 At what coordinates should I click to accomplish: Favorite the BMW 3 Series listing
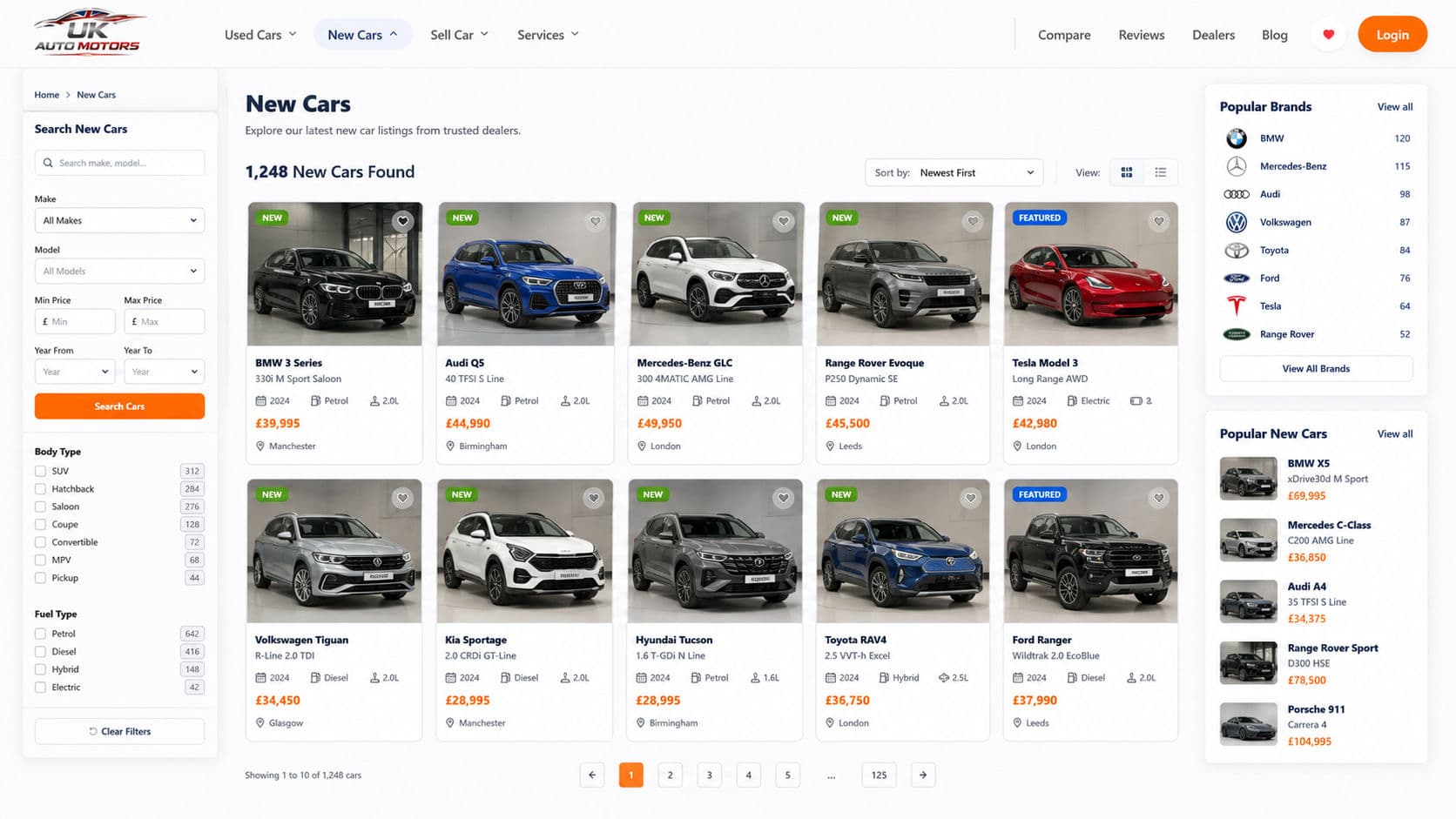(x=402, y=221)
